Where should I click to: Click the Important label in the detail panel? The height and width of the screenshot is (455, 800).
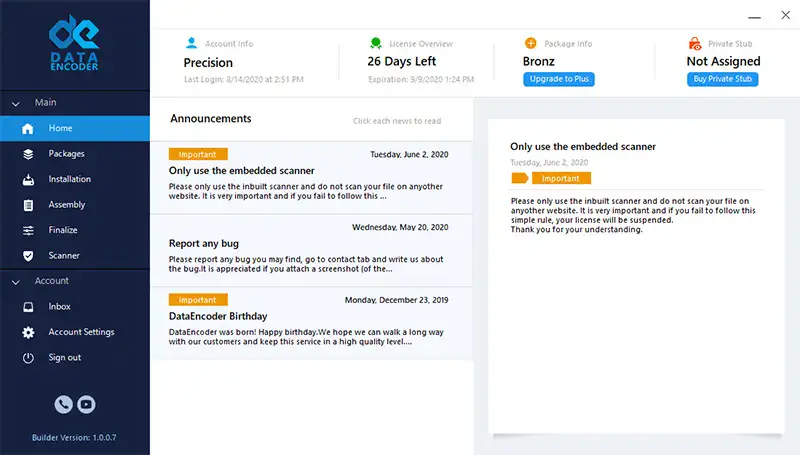click(561, 178)
